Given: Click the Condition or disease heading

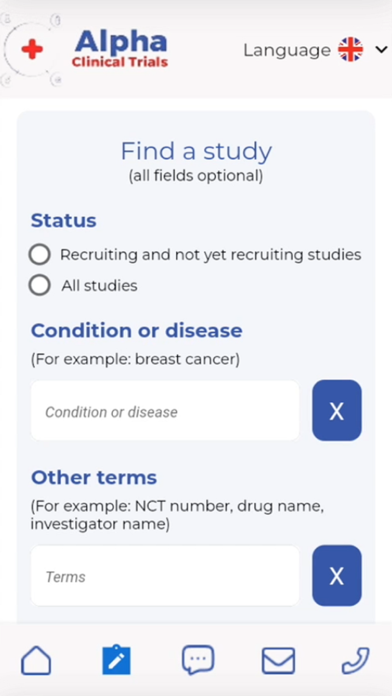Looking at the screenshot, I should (136, 331).
